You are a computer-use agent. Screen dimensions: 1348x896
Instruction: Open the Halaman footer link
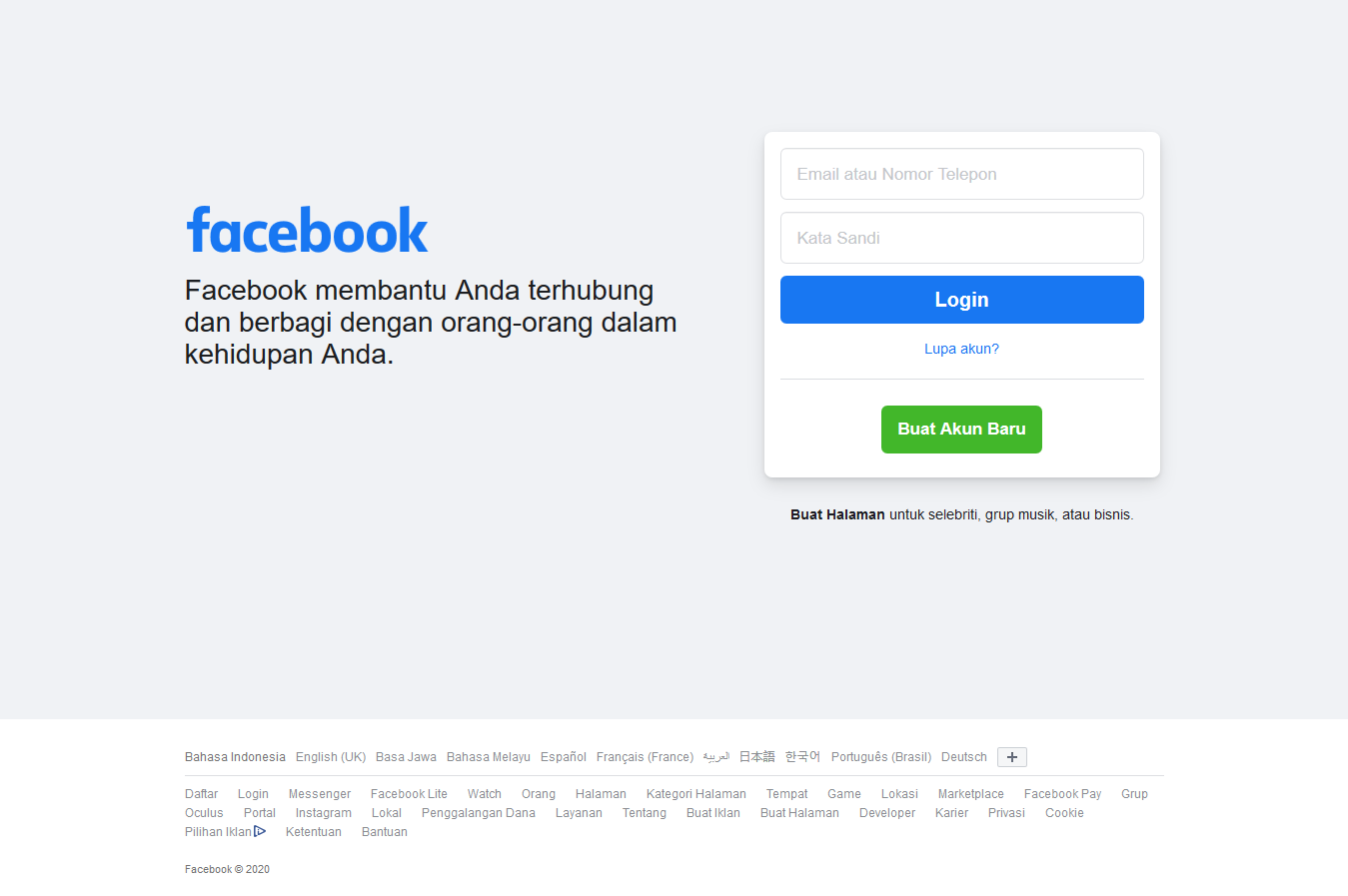pyautogui.click(x=601, y=794)
